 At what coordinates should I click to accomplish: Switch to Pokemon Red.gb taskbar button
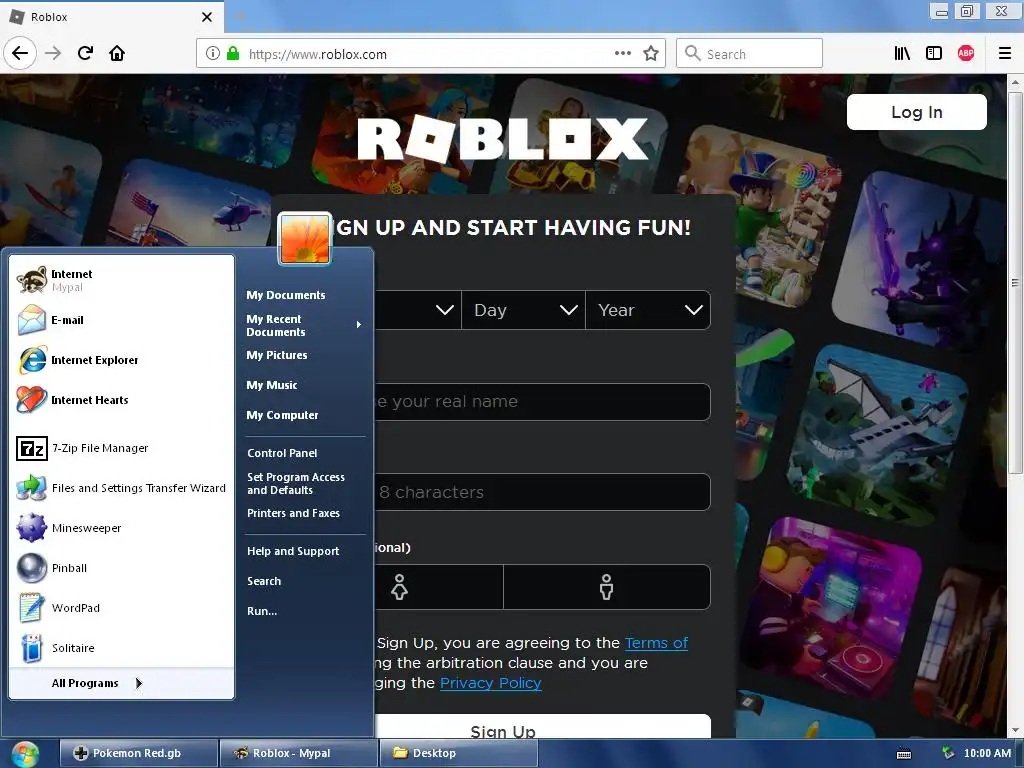[138, 754]
